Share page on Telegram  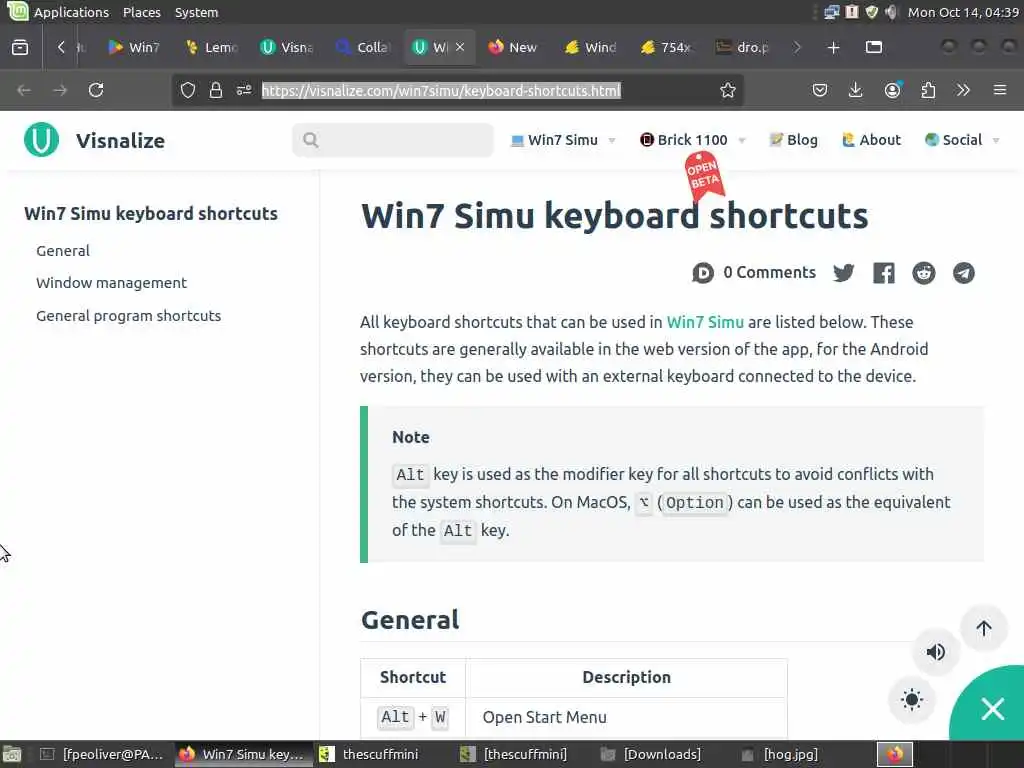pos(963,273)
